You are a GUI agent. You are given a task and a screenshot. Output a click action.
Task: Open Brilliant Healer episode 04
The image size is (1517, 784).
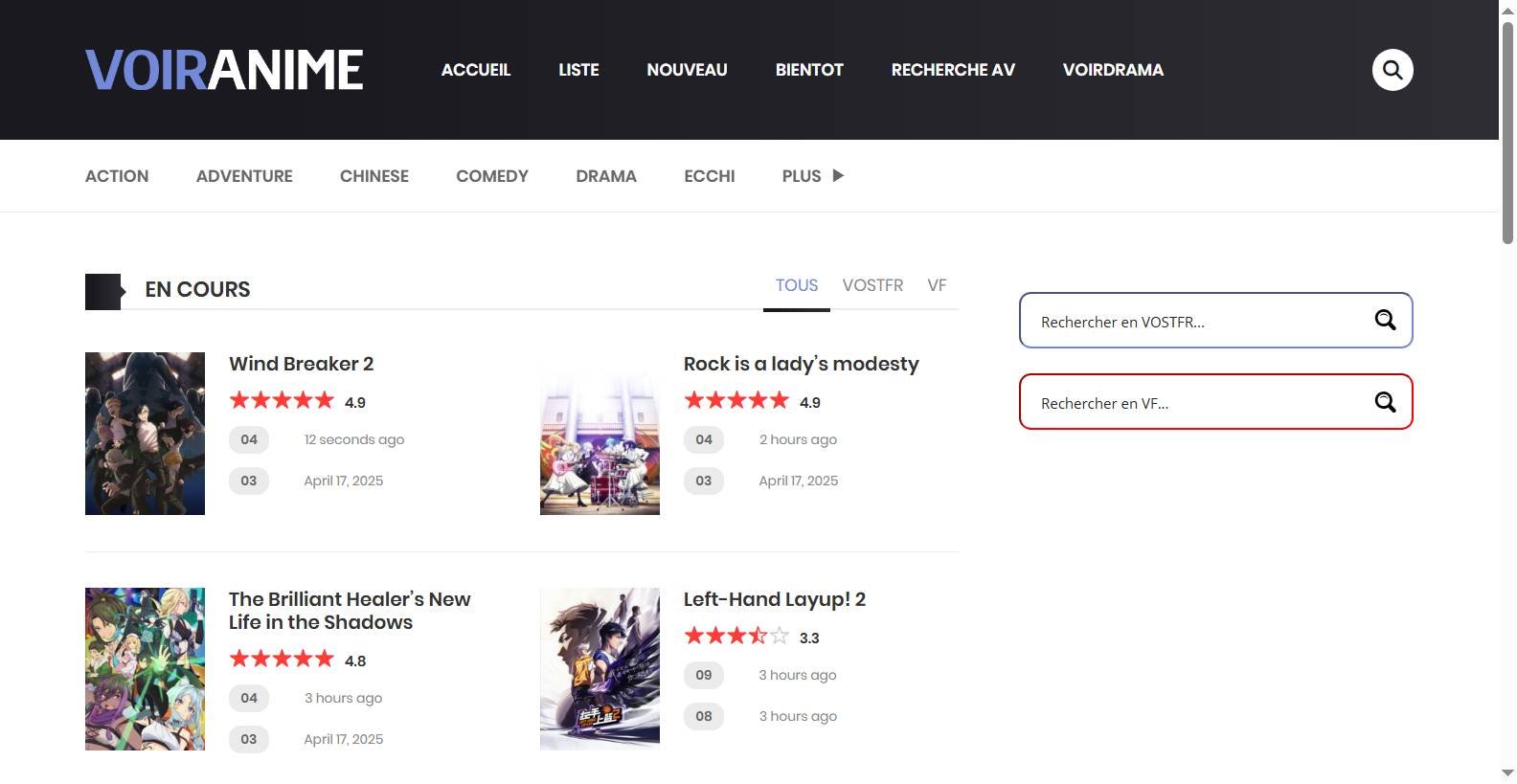click(249, 698)
